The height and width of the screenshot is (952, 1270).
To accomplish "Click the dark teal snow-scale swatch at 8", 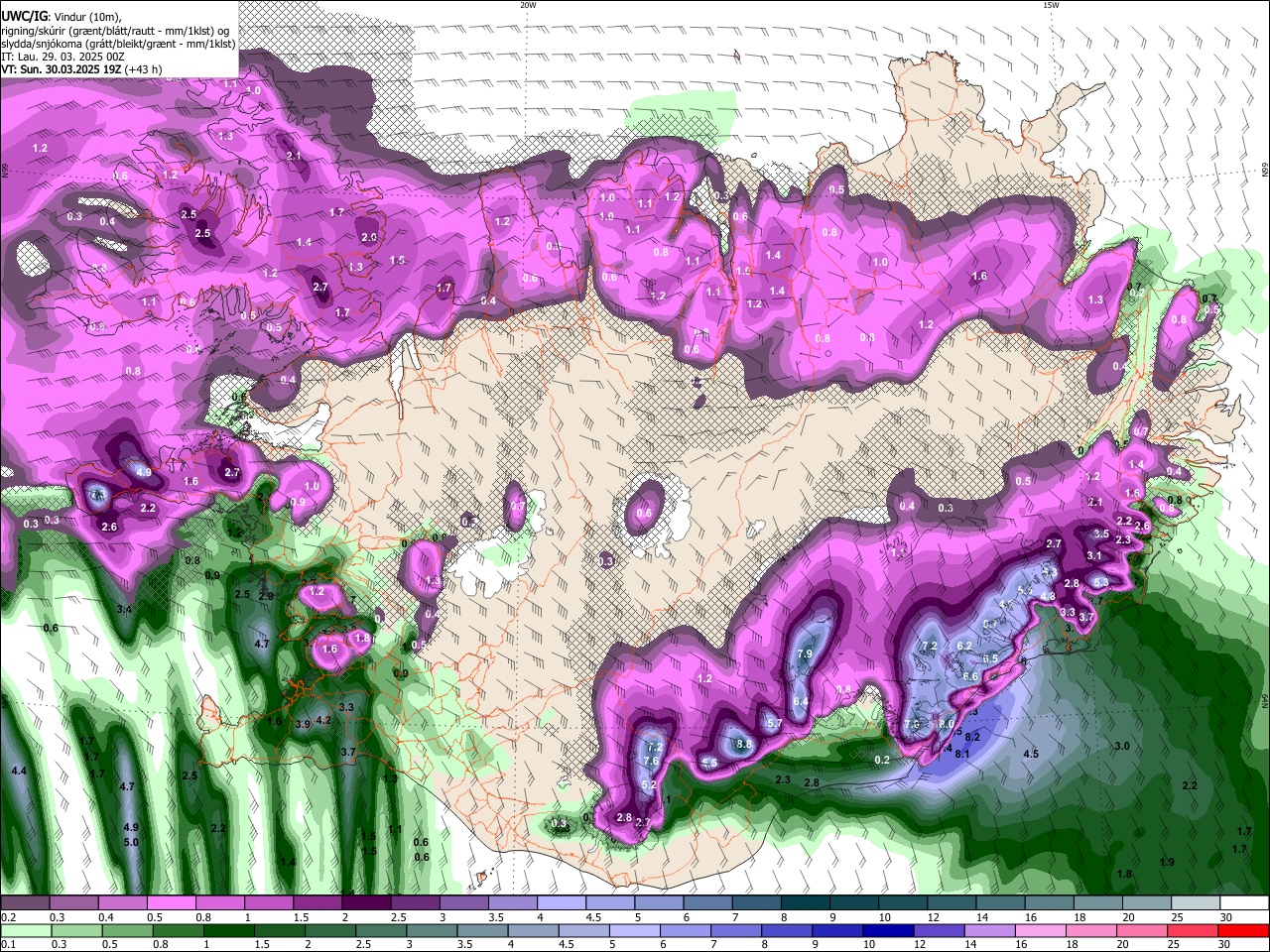I will [805, 903].
